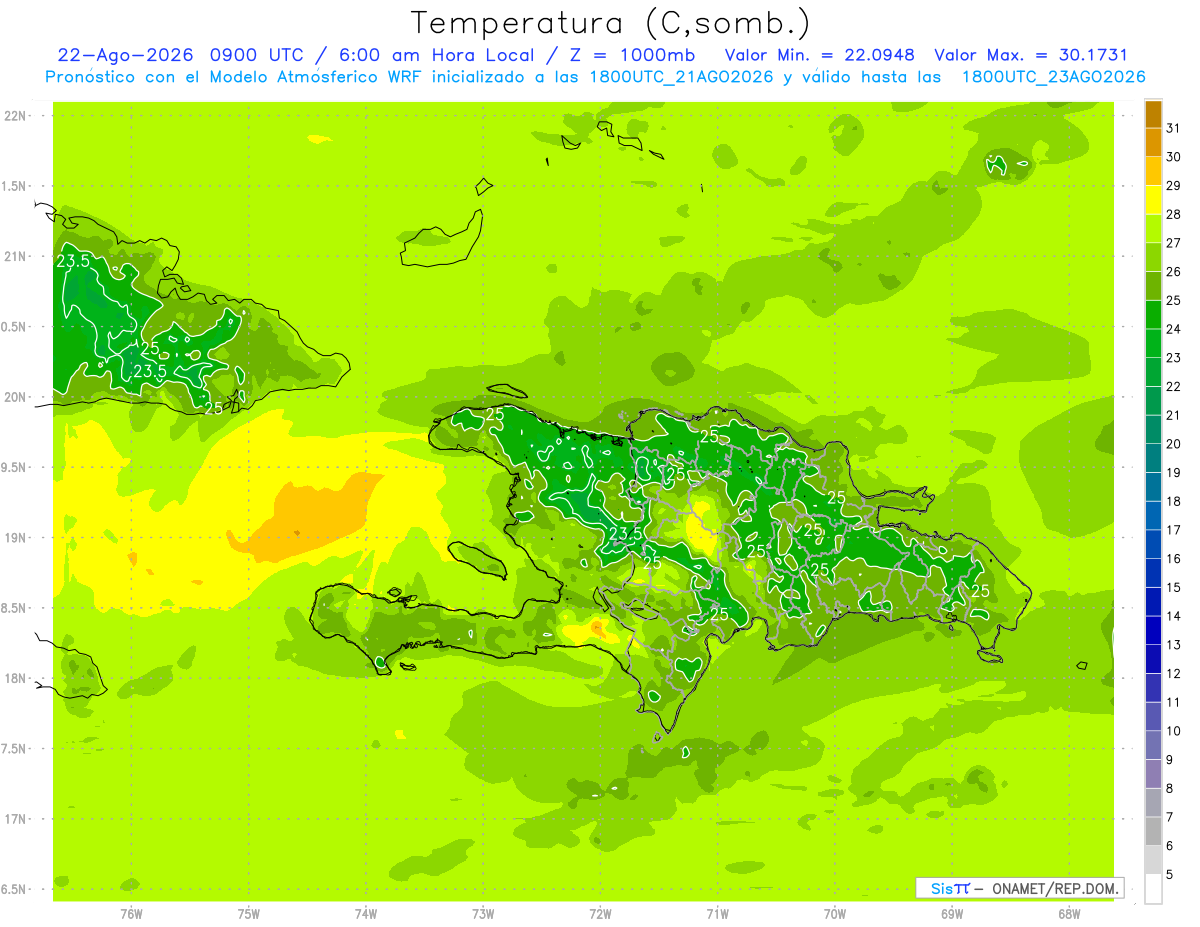Screen dimensions: 1200x927
Task: Click the "8.5N" latitude label
Action: [15, 608]
